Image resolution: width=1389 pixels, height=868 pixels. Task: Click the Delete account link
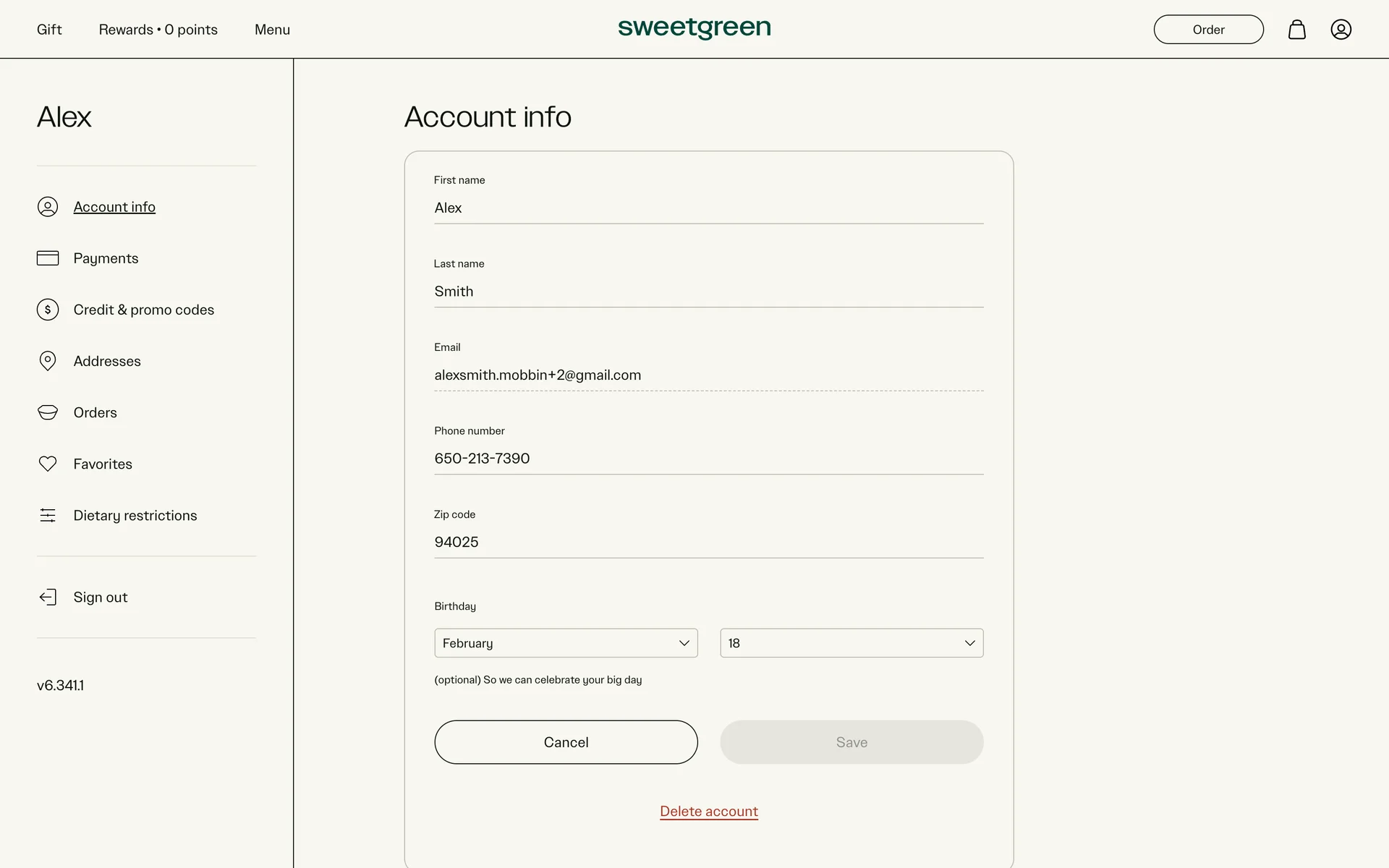pyautogui.click(x=709, y=812)
